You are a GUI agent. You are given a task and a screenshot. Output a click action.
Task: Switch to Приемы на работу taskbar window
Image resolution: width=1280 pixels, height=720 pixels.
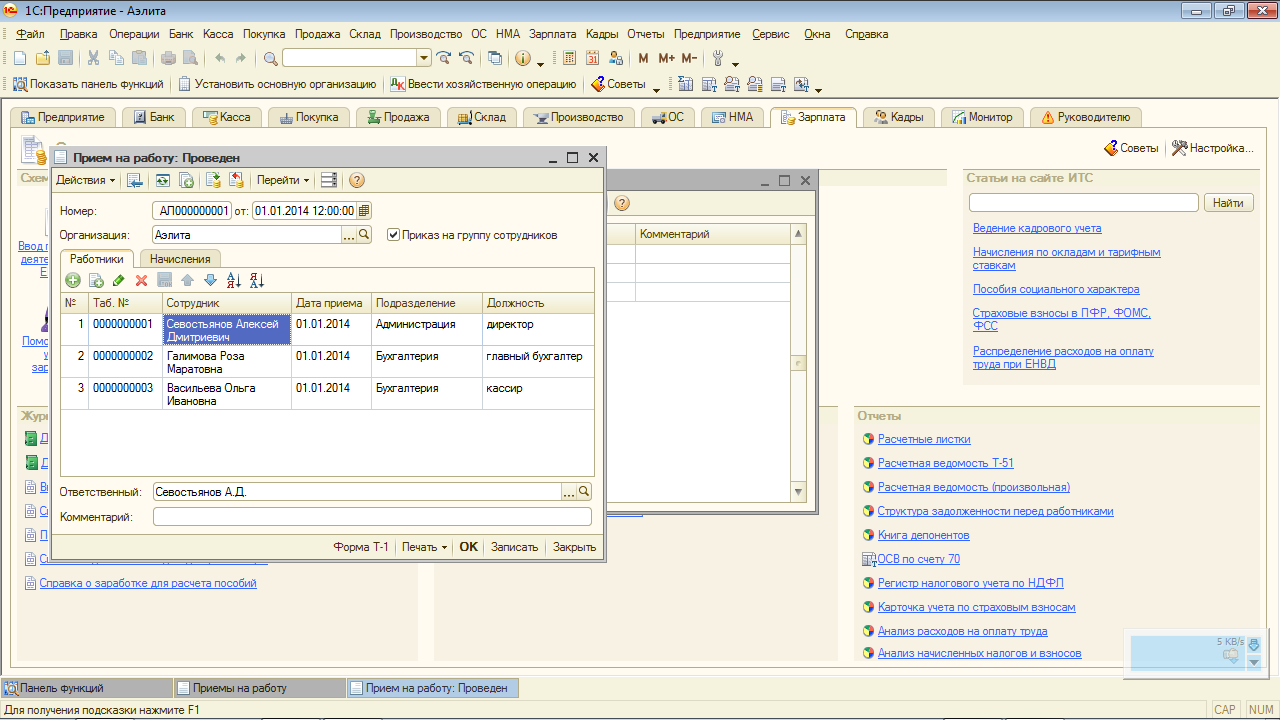coord(258,688)
